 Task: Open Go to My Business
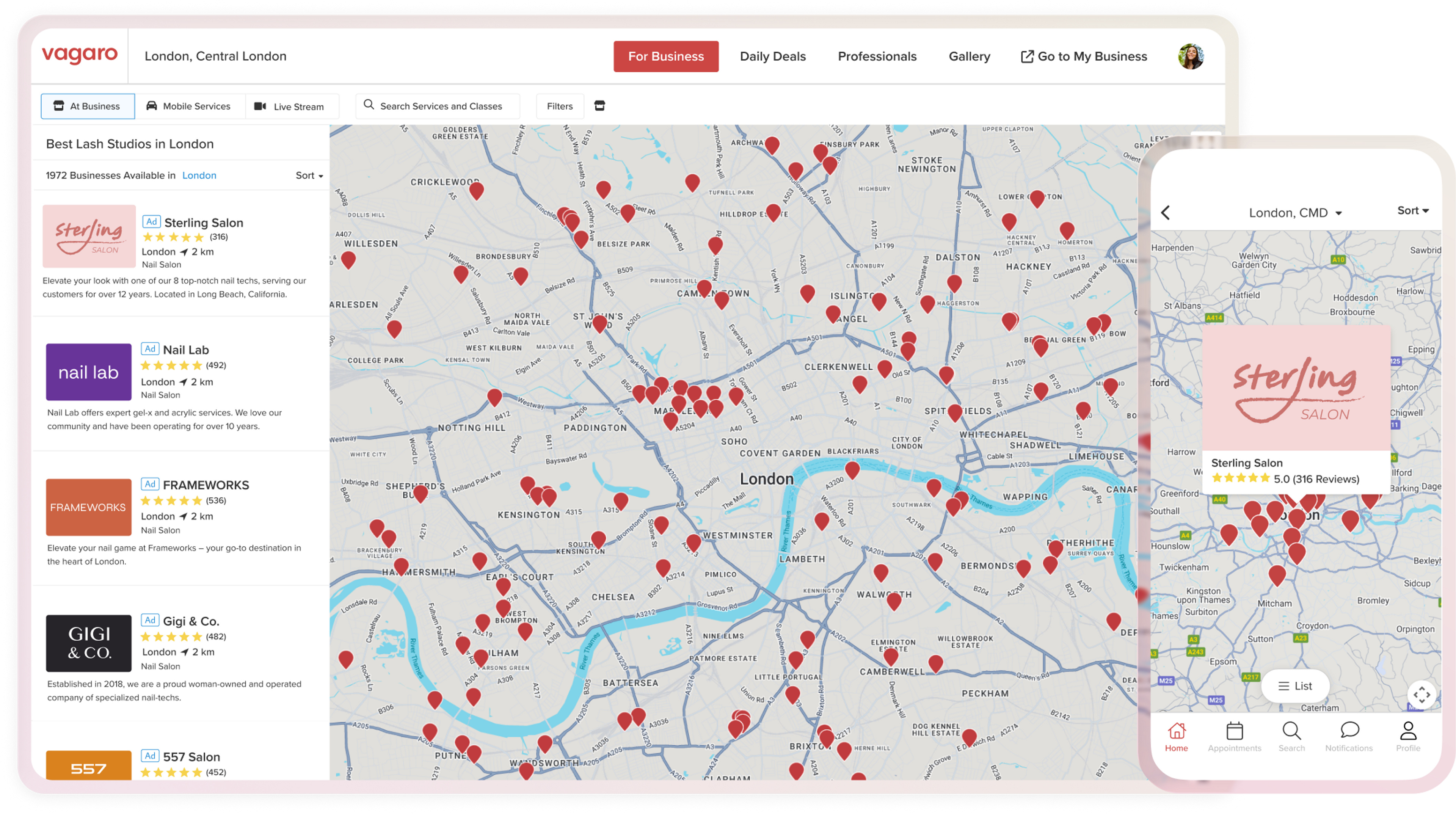(1084, 56)
